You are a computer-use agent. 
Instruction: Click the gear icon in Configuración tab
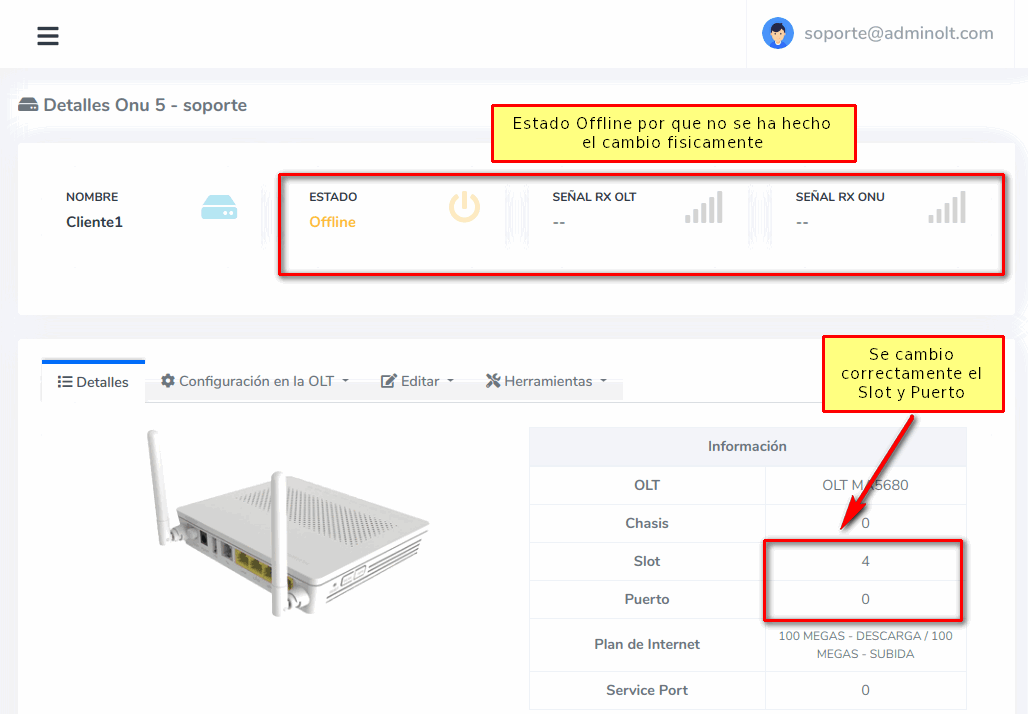point(168,381)
